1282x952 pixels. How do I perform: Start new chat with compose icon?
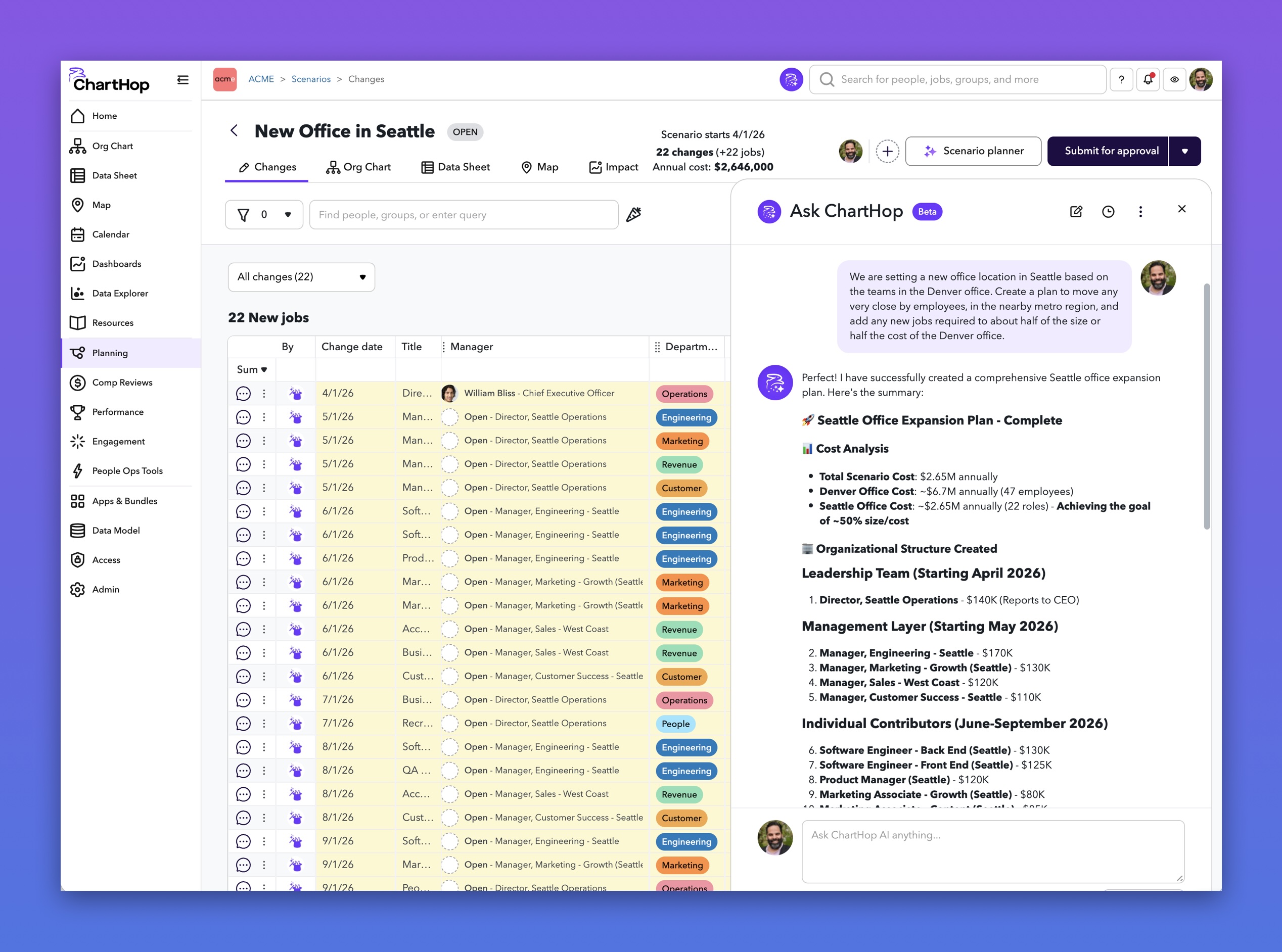[1076, 212]
